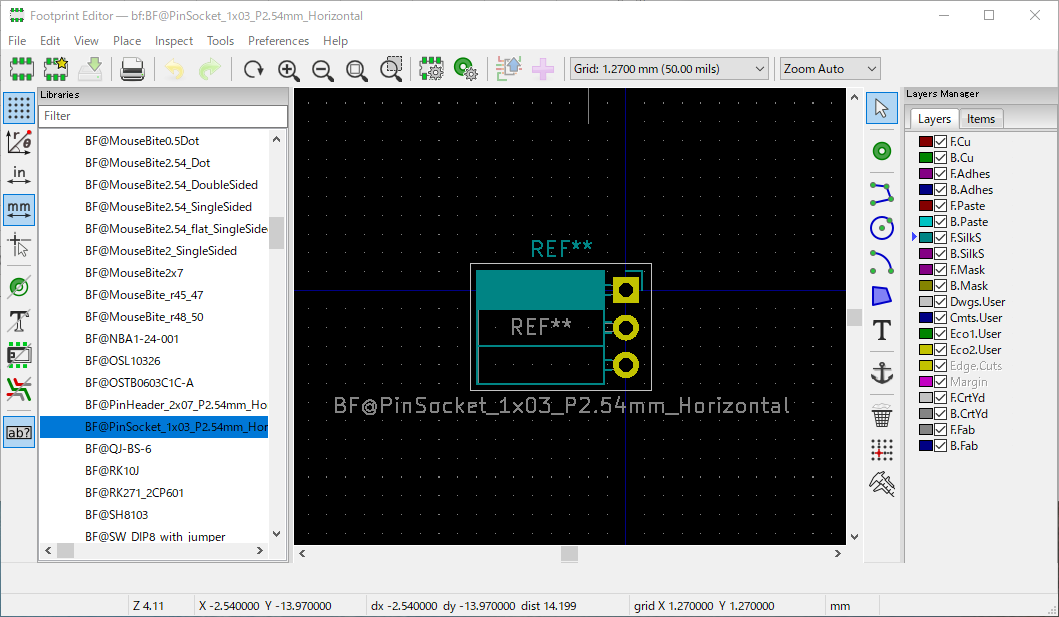Screen dimensions: 1059x617
Task: Toggle the footprint tree ab? icon
Action: tap(19, 433)
